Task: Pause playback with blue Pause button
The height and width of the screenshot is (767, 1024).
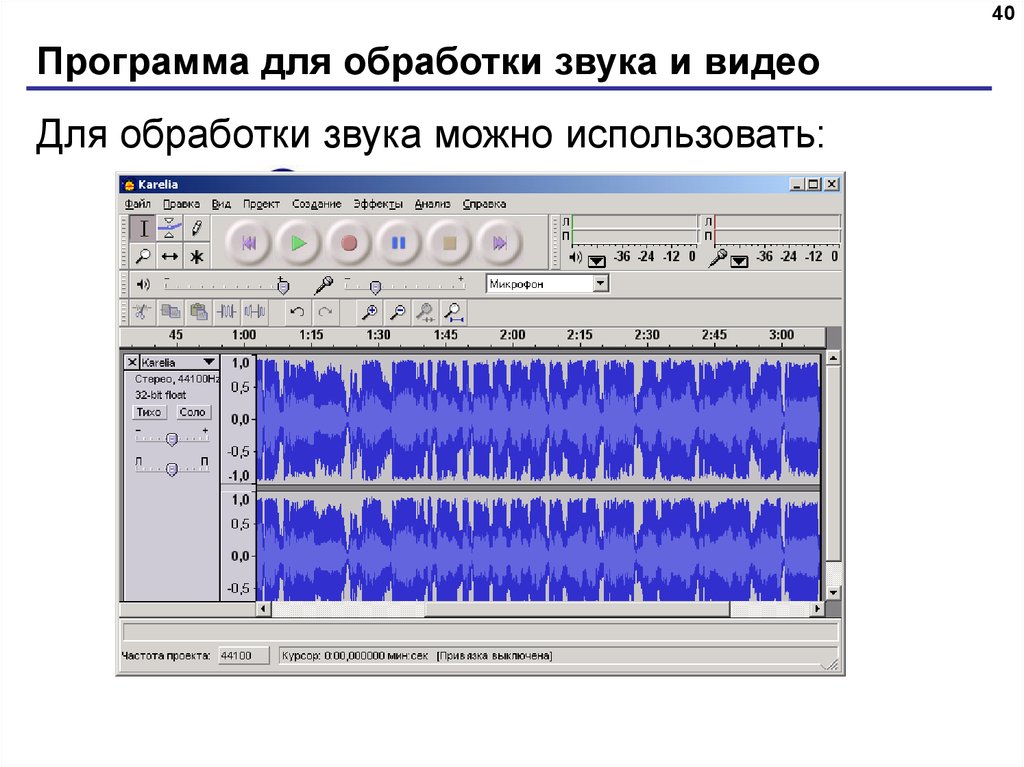Action: coord(398,244)
